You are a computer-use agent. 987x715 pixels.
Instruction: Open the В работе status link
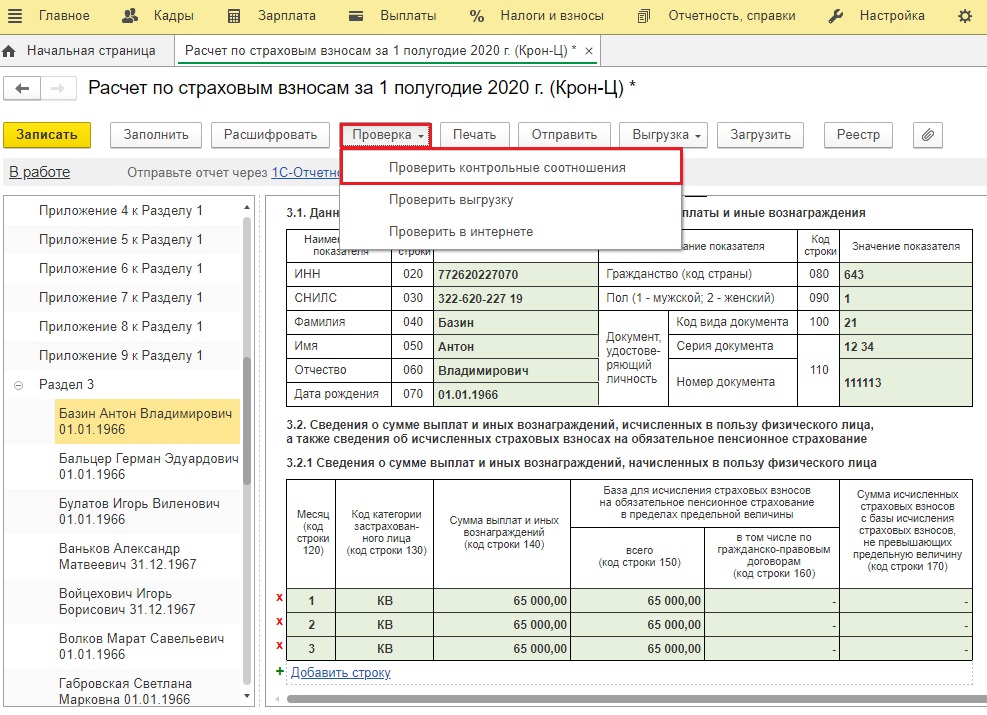coord(40,172)
